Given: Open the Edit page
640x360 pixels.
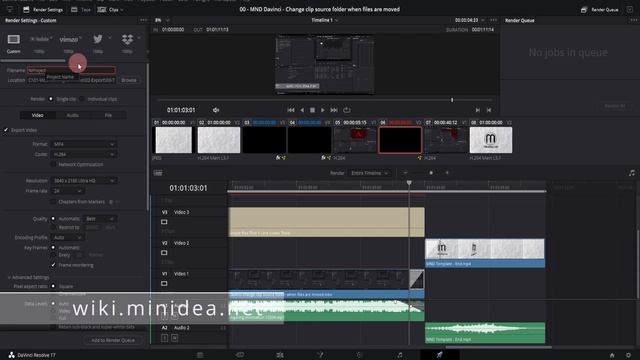Looking at the screenshot, I should coord(280,355).
